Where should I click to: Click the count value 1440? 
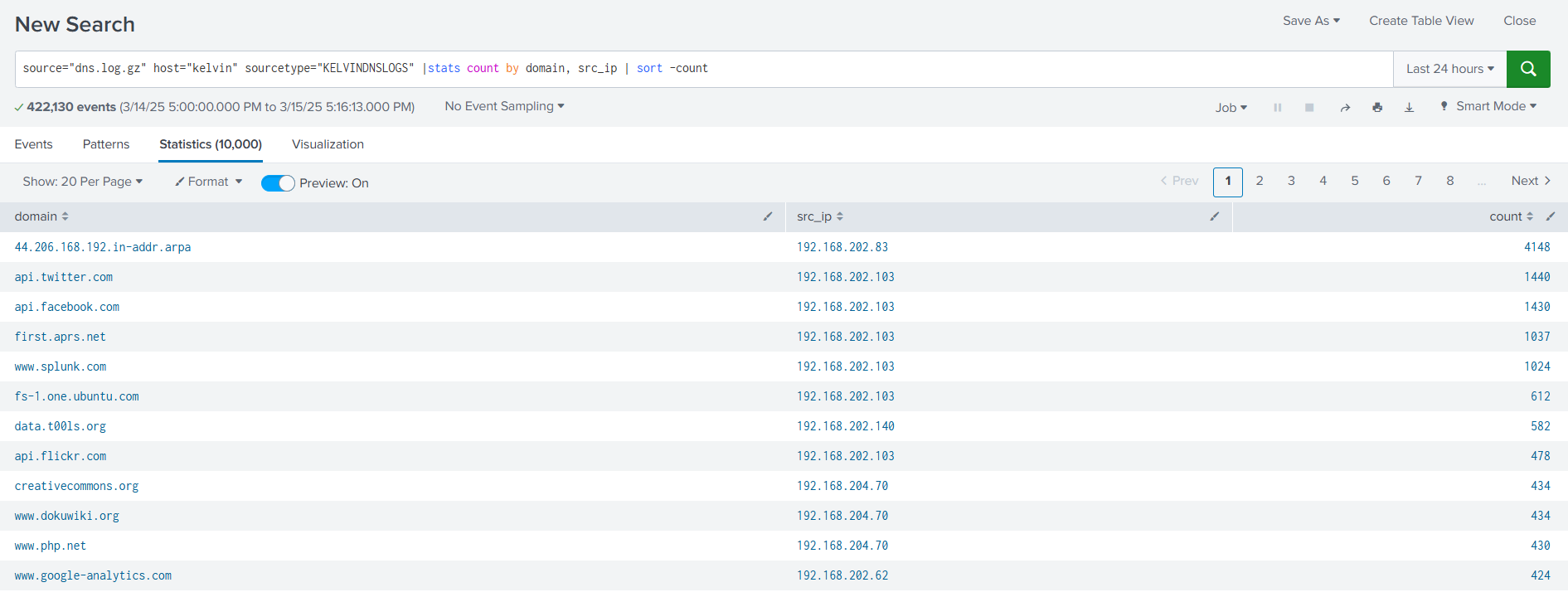click(1537, 277)
